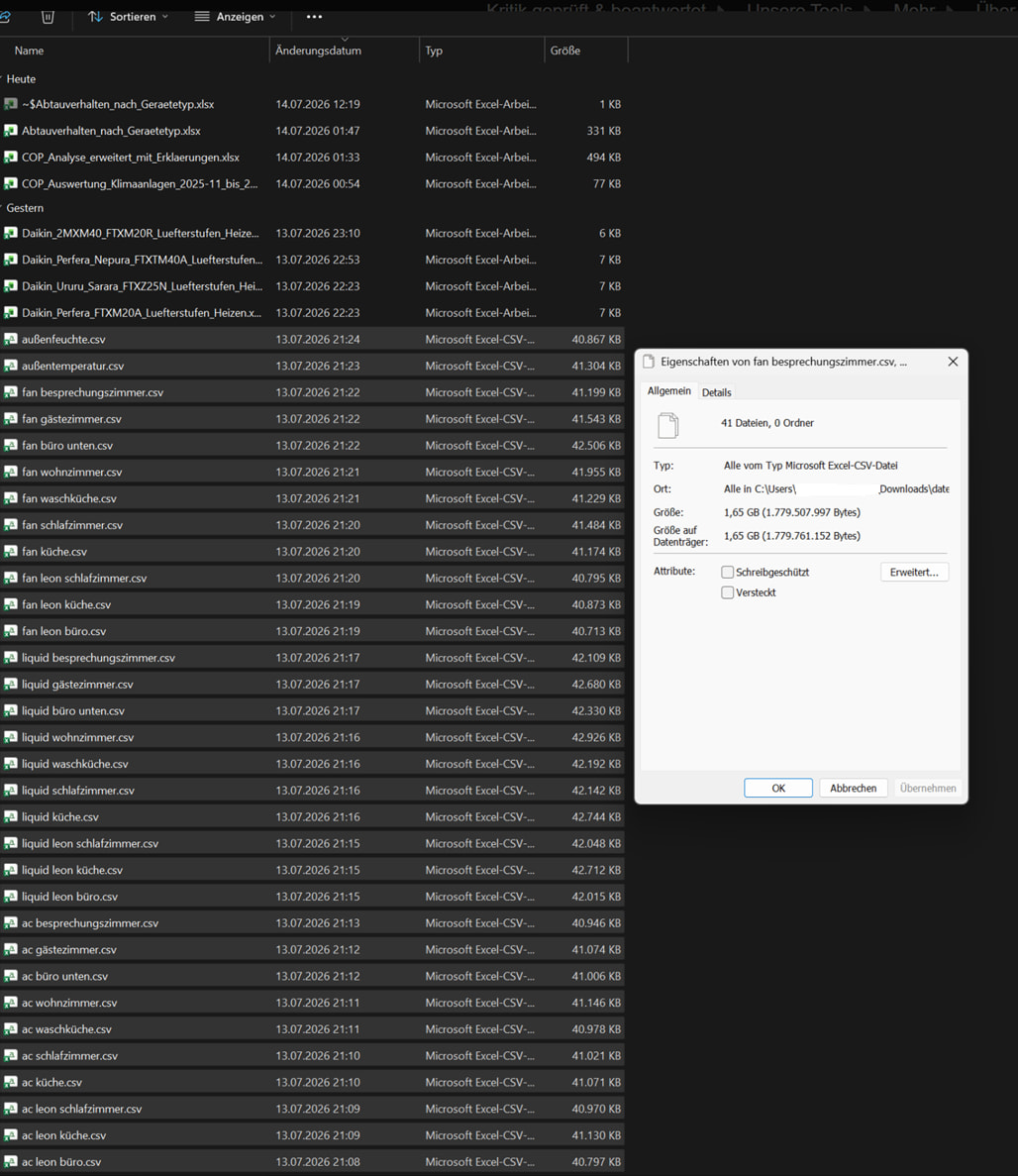
Task: Click CSV icon of fan schlafzimmer.csv
Action: 11,525
